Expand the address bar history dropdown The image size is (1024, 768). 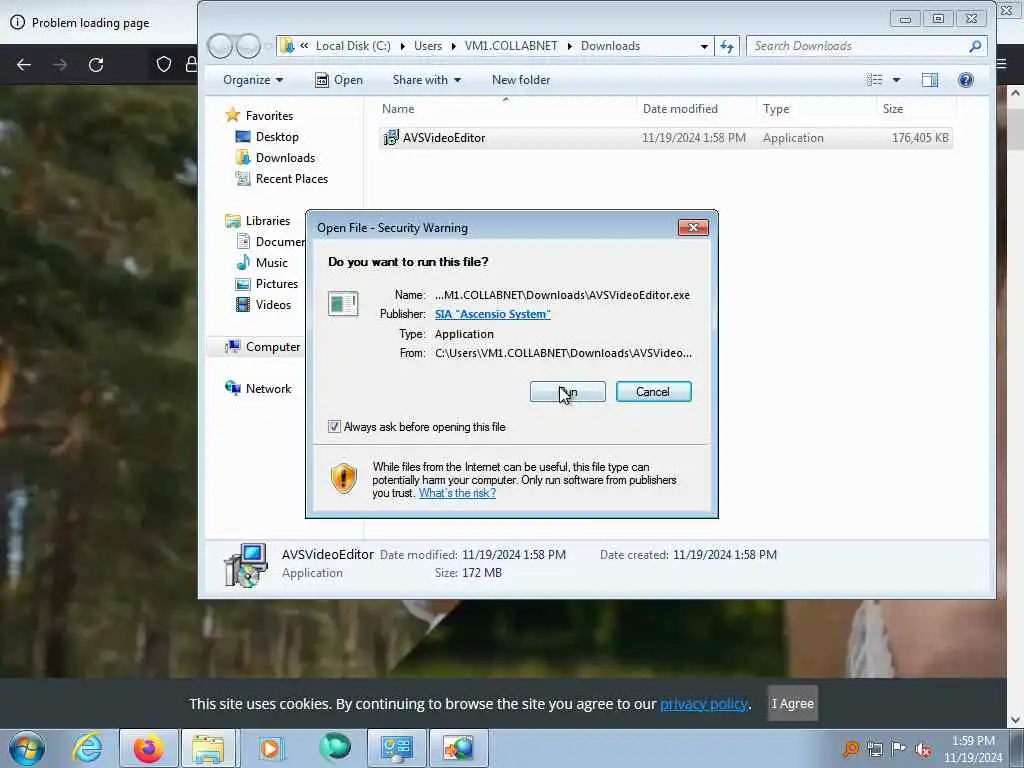point(703,46)
